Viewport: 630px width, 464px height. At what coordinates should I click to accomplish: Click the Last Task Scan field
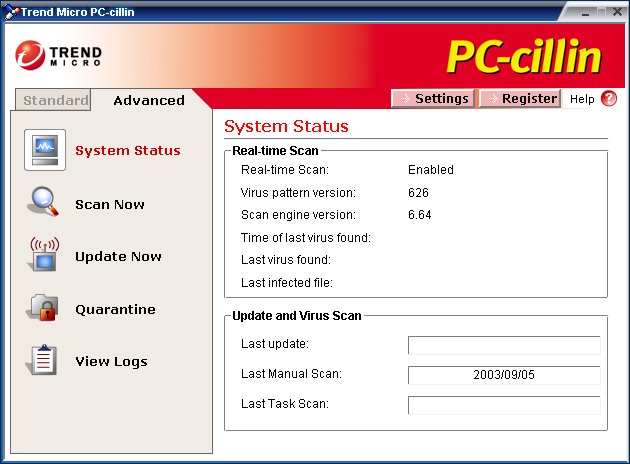(504, 405)
